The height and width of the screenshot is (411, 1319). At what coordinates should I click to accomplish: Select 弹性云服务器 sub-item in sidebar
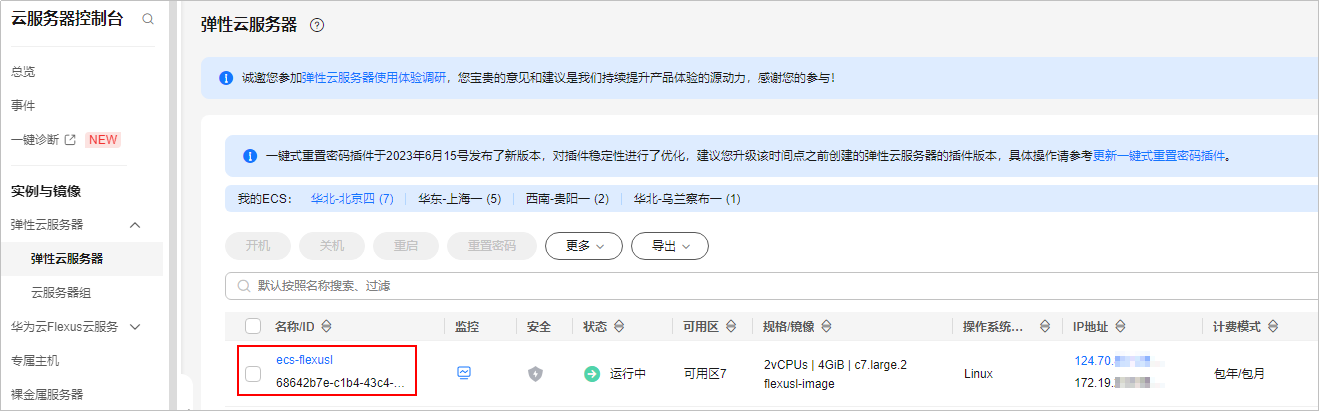point(67,258)
